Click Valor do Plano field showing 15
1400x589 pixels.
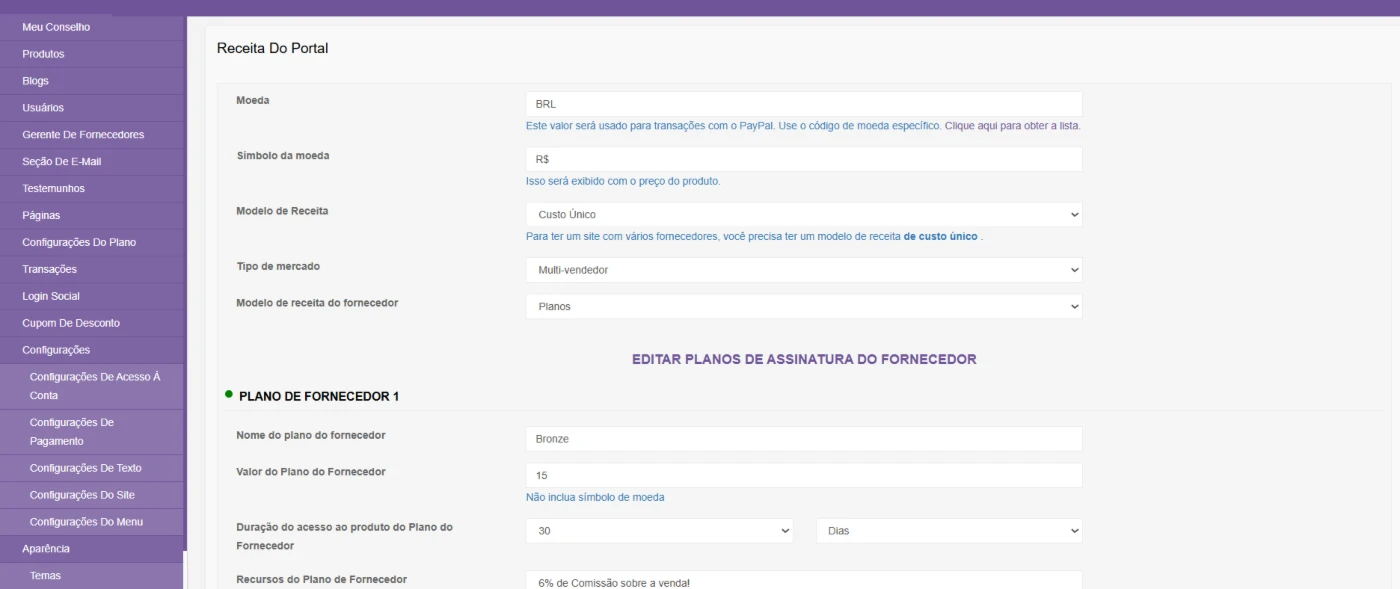(804, 475)
